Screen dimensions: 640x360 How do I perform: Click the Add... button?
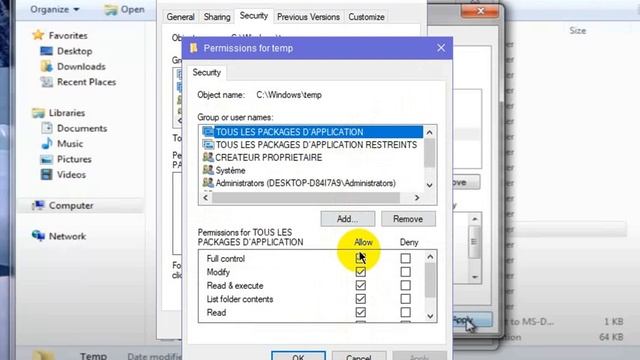347,219
